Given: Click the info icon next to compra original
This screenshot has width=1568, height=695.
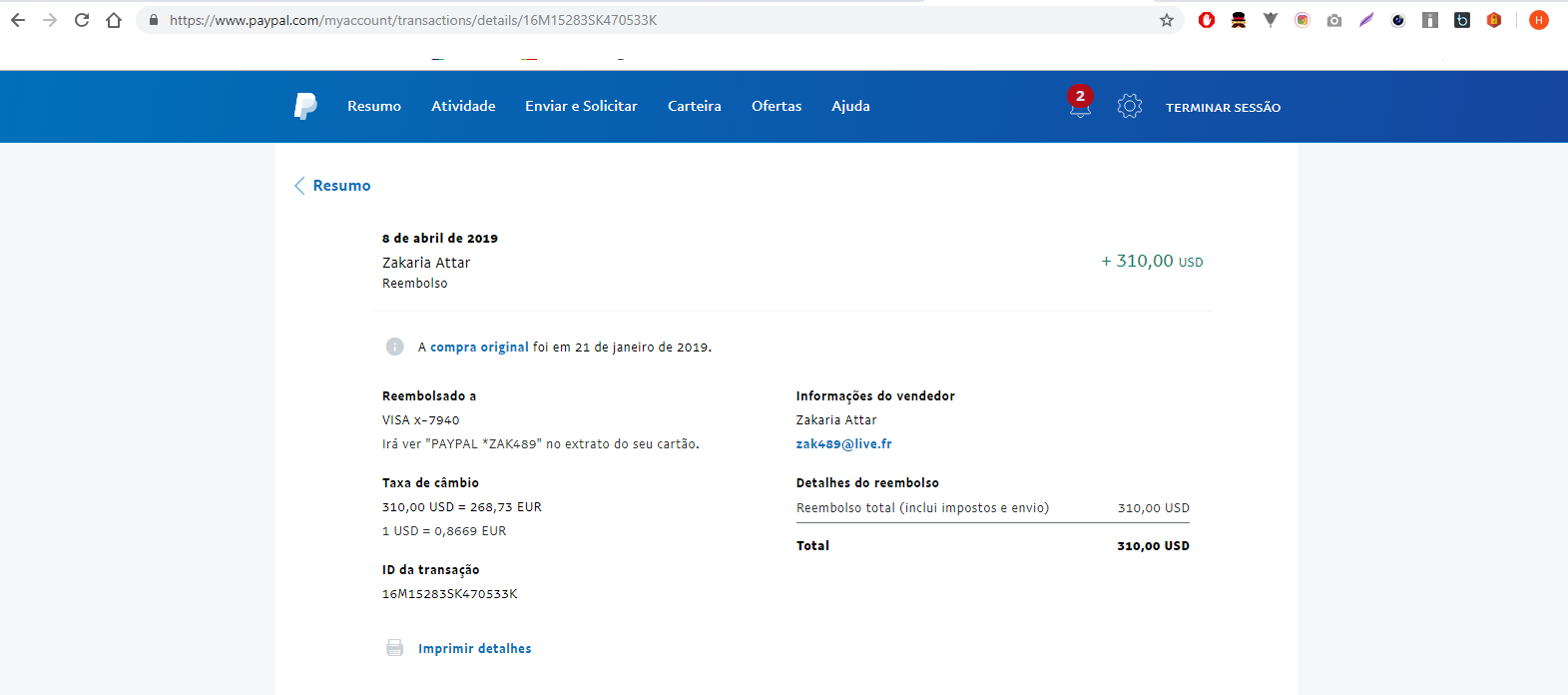Looking at the screenshot, I should click(x=395, y=347).
